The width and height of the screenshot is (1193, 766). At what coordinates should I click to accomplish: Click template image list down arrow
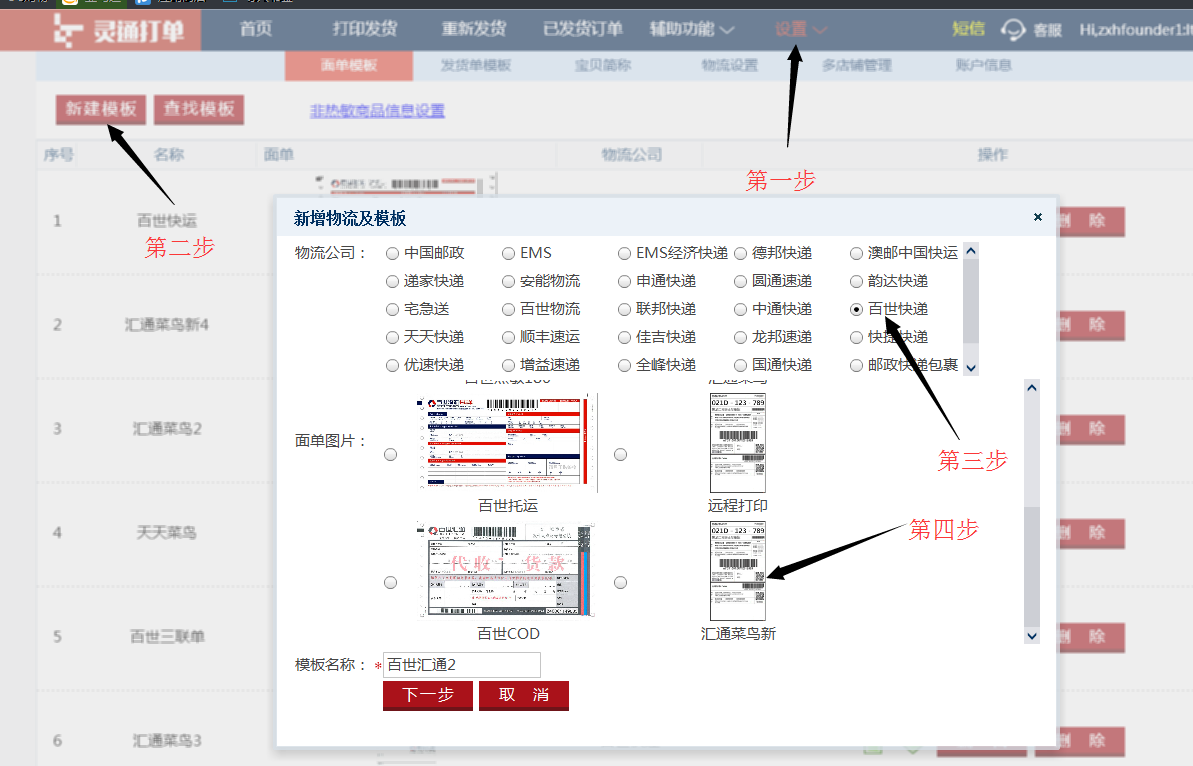1032,636
